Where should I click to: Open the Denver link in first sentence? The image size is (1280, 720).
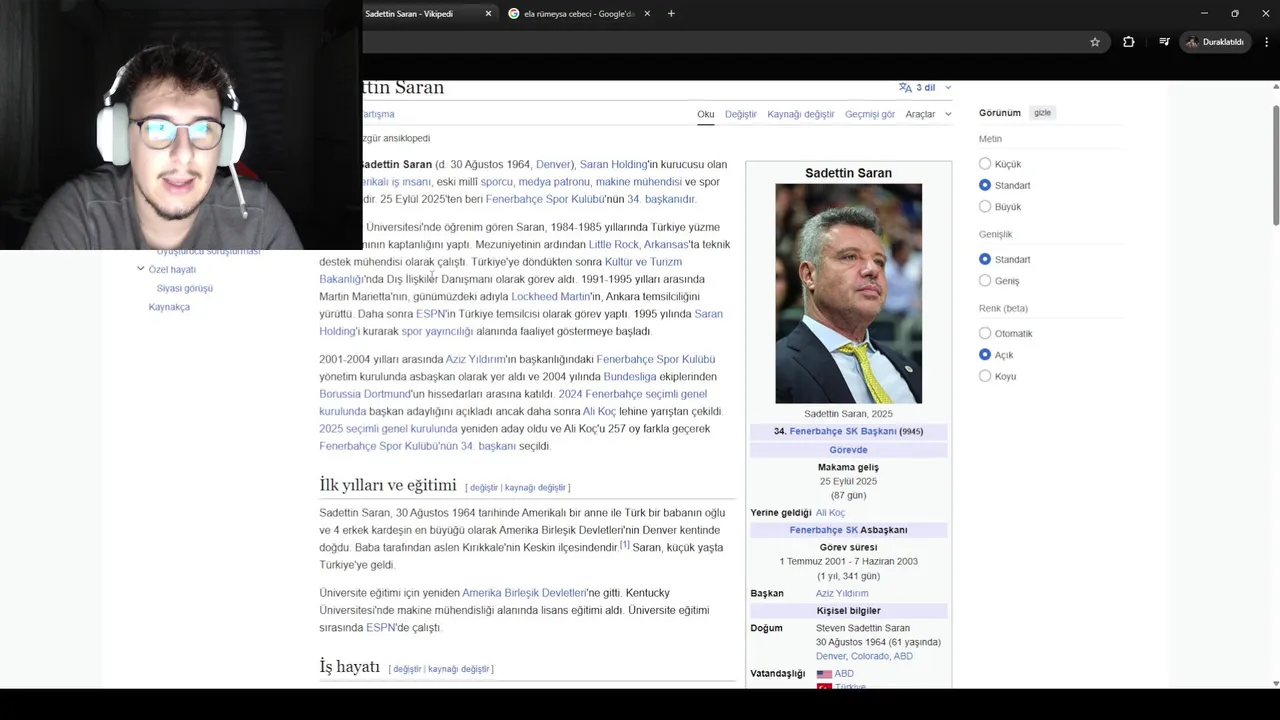coord(553,165)
